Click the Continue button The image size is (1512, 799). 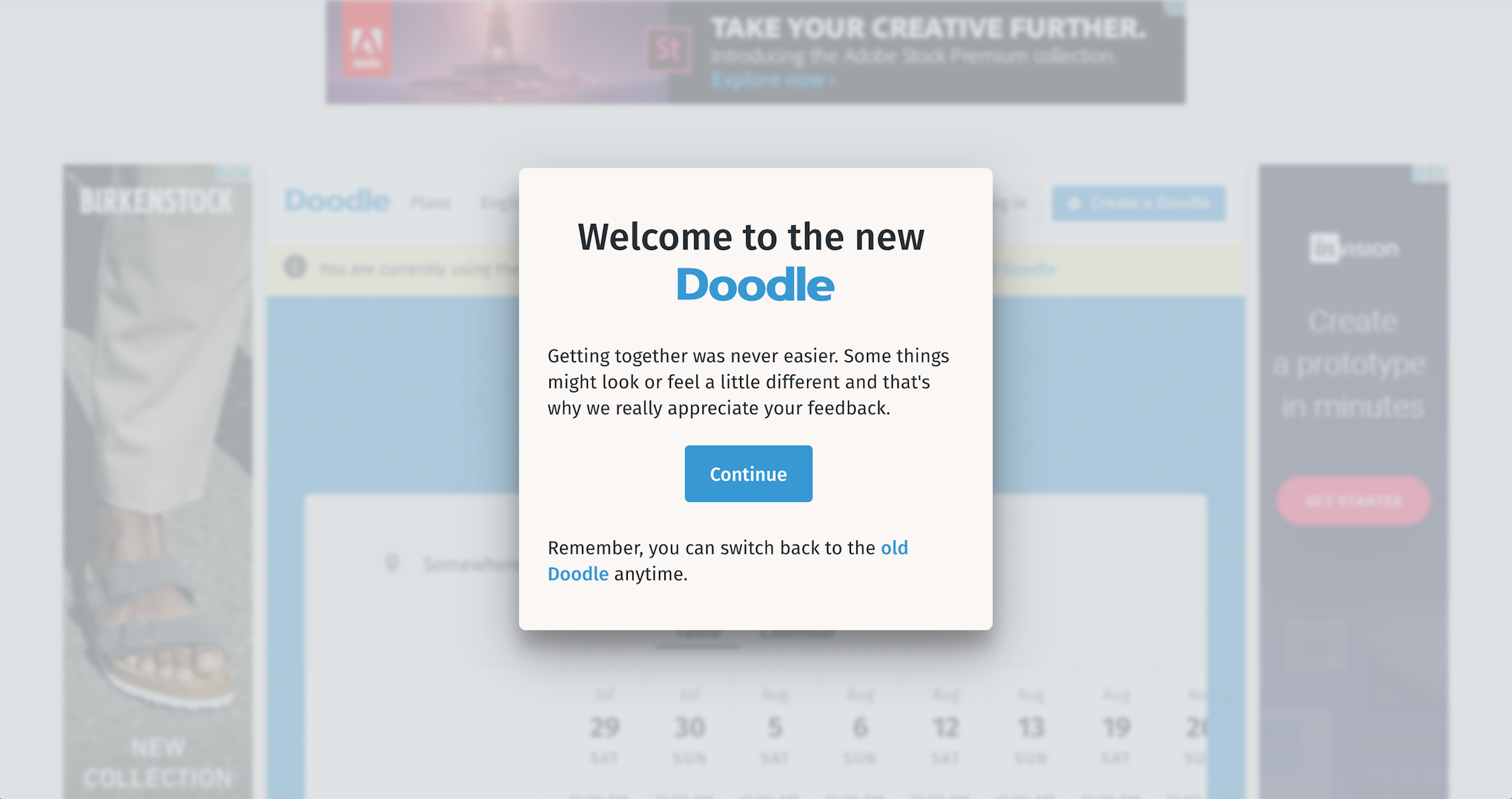748,473
